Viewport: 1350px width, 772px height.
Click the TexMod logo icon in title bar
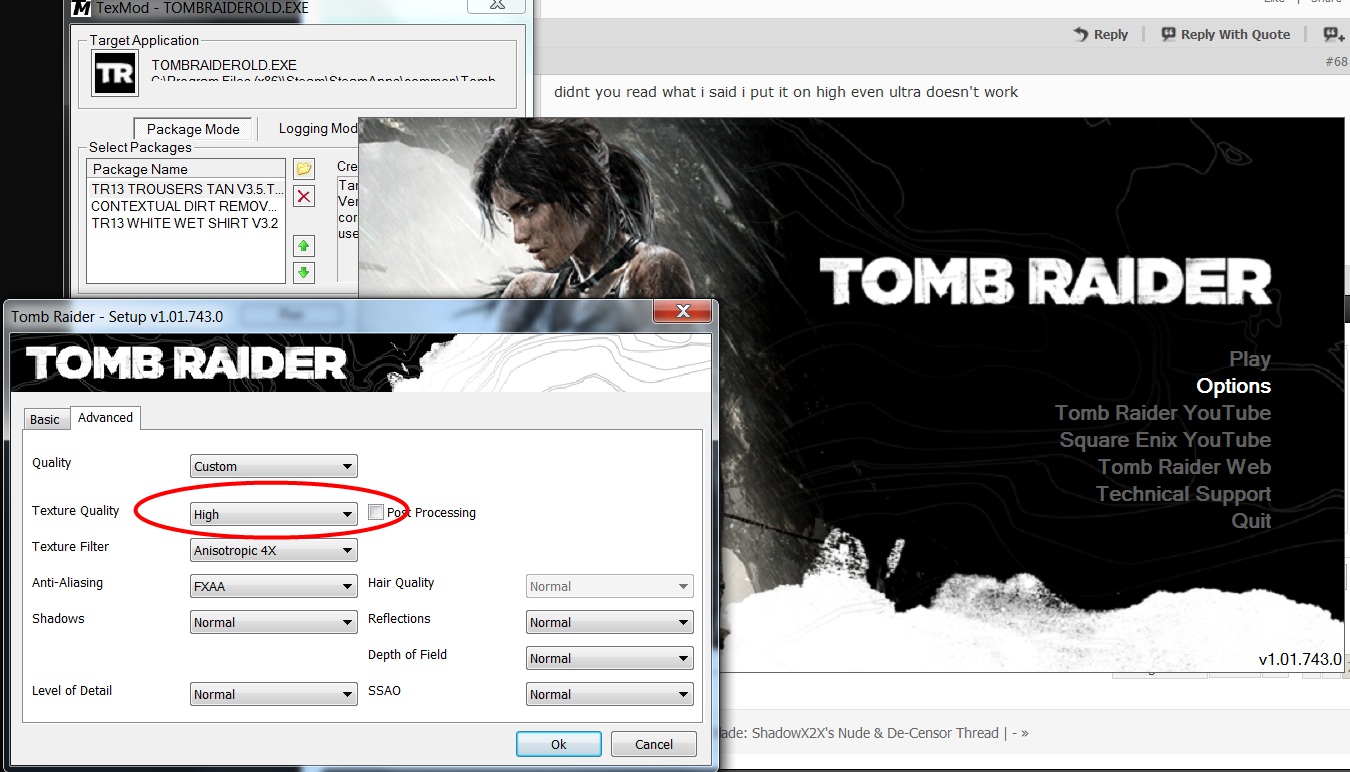pos(83,7)
